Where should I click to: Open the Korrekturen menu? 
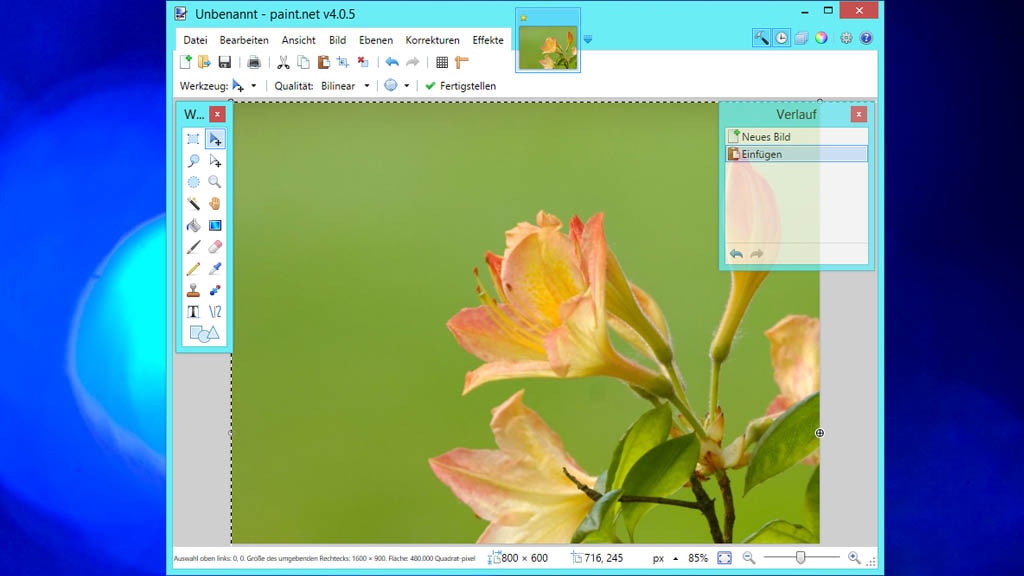click(x=432, y=40)
